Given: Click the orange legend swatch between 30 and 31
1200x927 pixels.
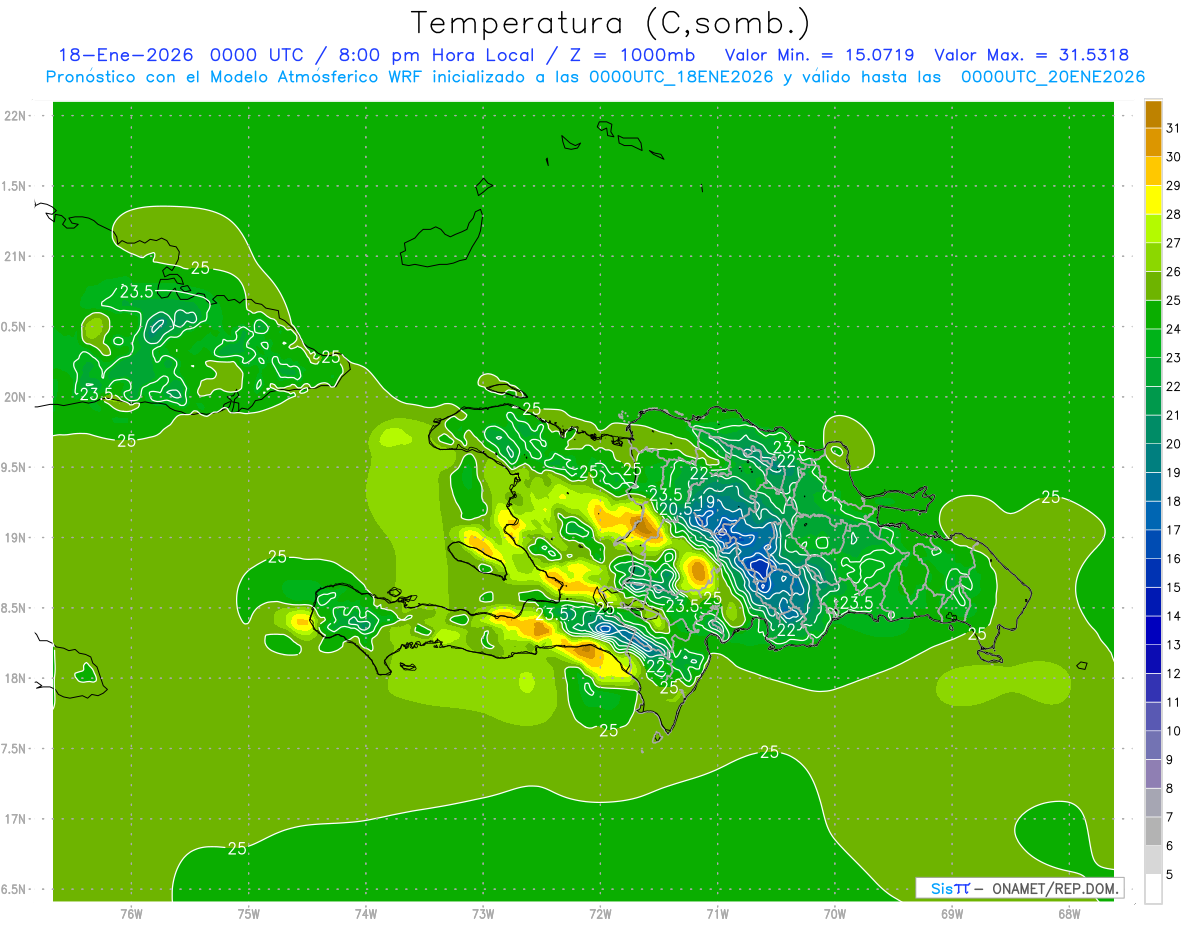Looking at the screenshot, I should click(1153, 143).
